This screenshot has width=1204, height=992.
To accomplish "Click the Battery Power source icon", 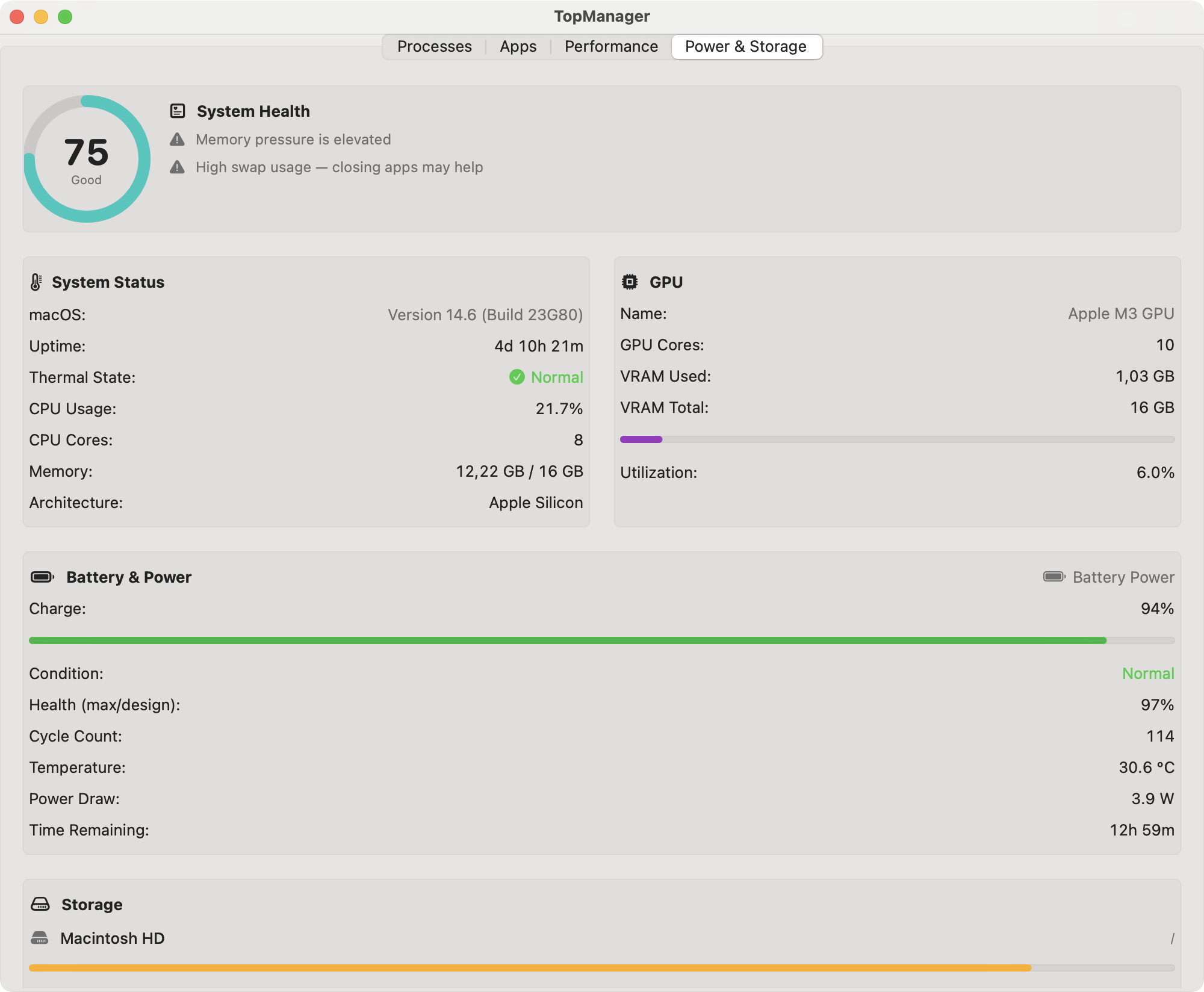I will pyautogui.click(x=1054, y=577).
